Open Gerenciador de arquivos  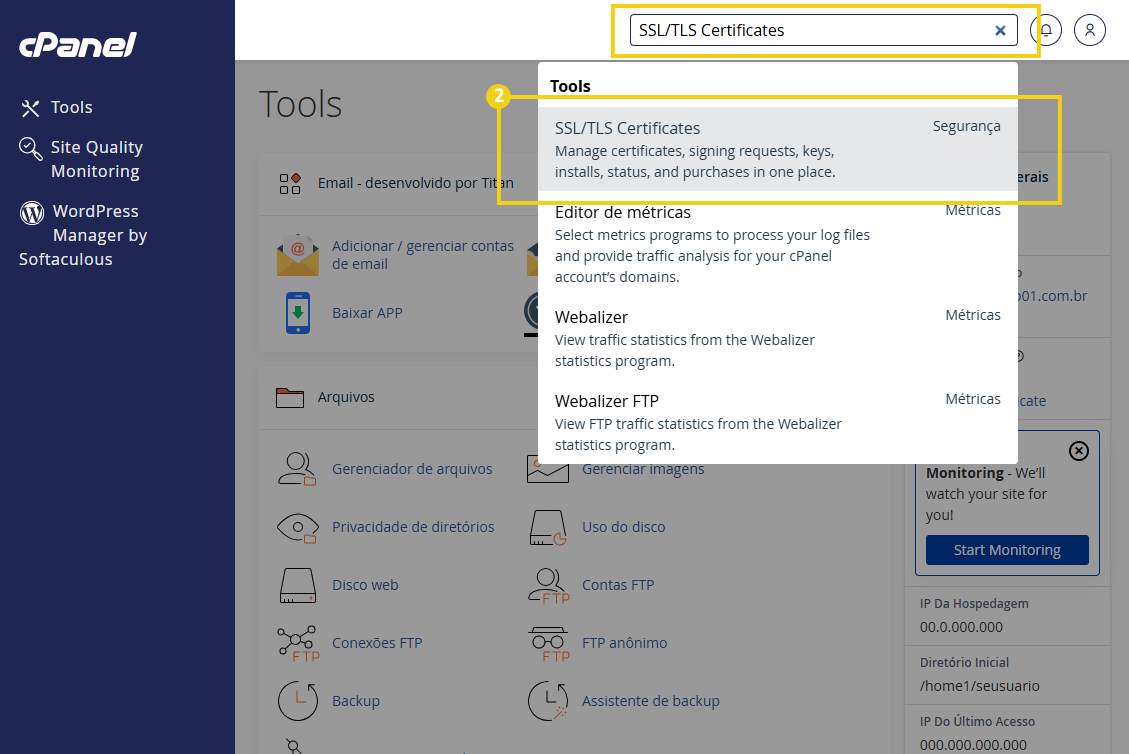point(412,469)
